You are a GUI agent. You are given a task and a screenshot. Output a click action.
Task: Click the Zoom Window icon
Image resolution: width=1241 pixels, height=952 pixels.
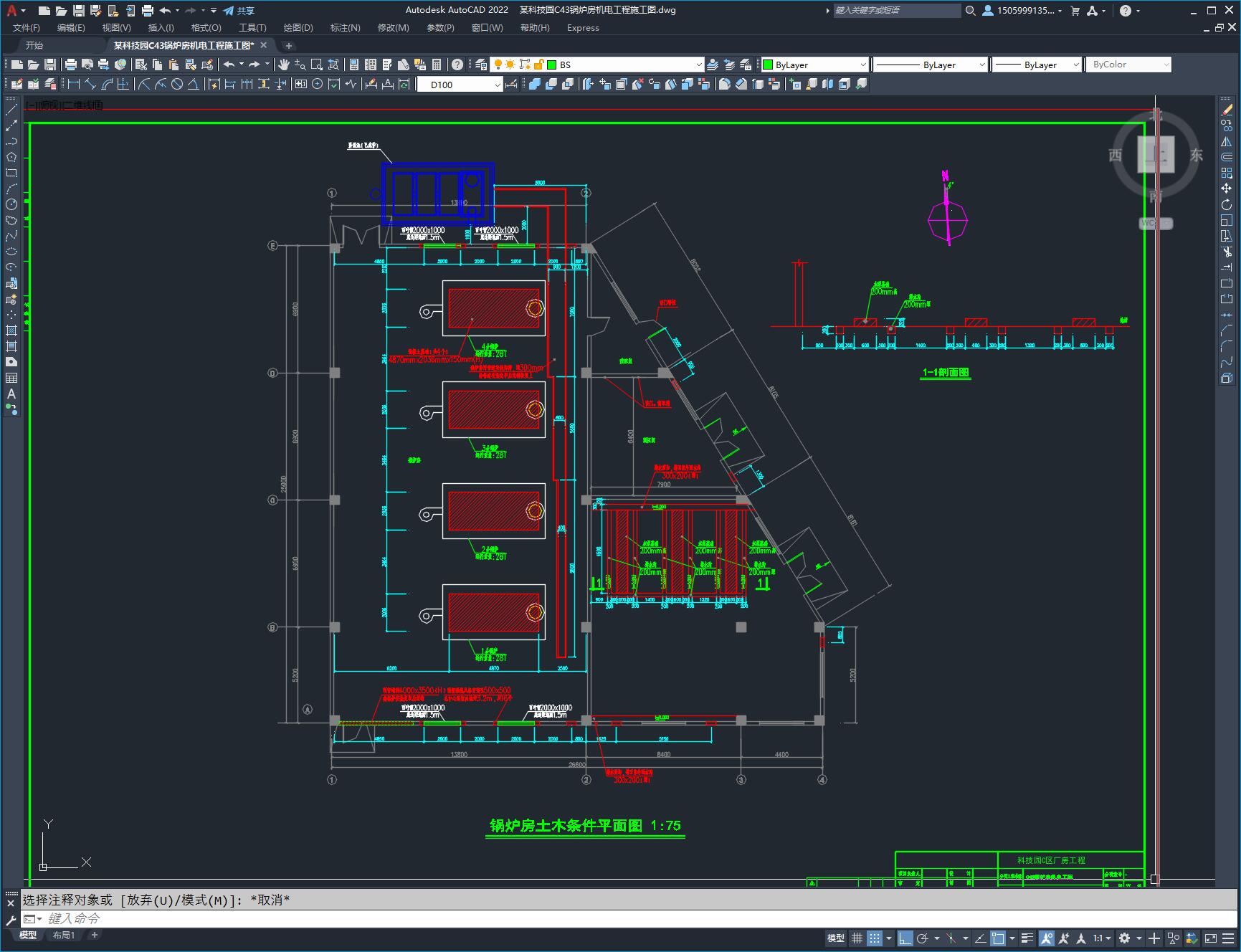(x=317, y=65)
